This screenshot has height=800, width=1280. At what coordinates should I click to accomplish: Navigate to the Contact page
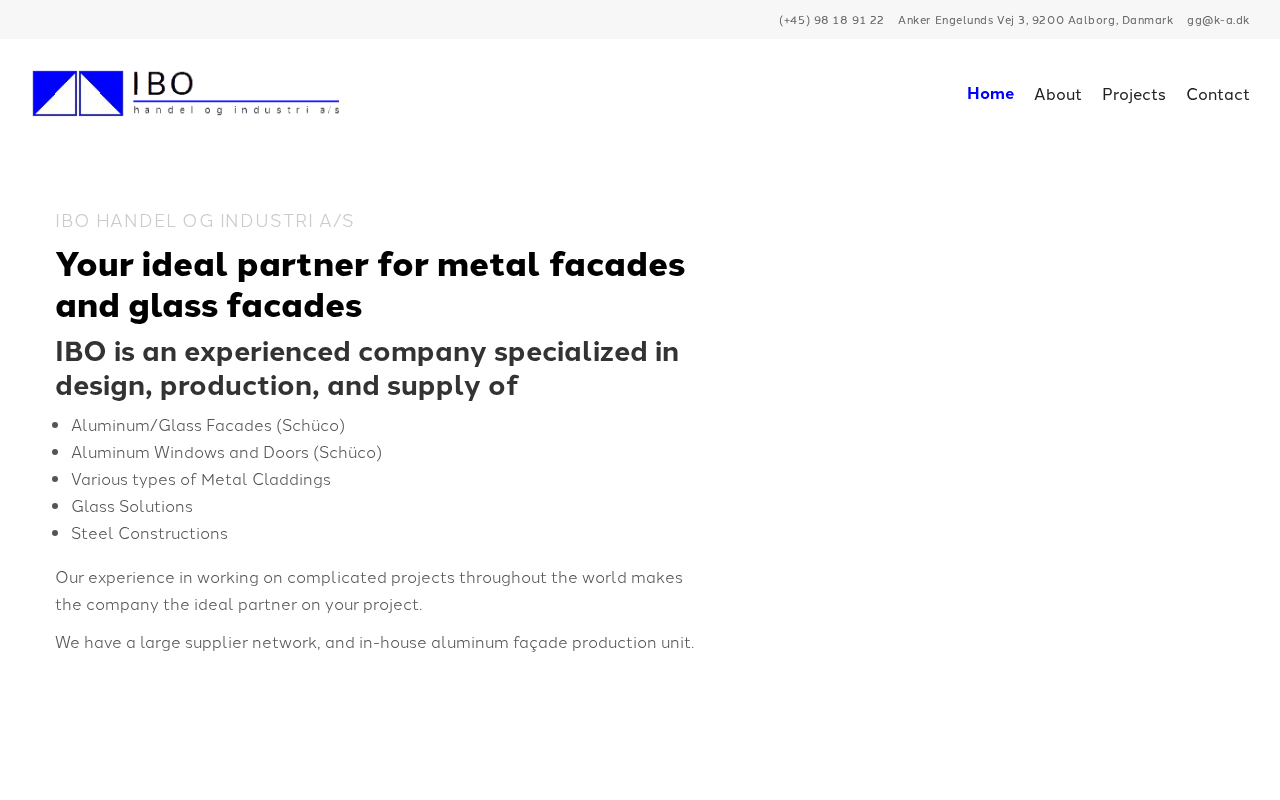(1217, 95)
